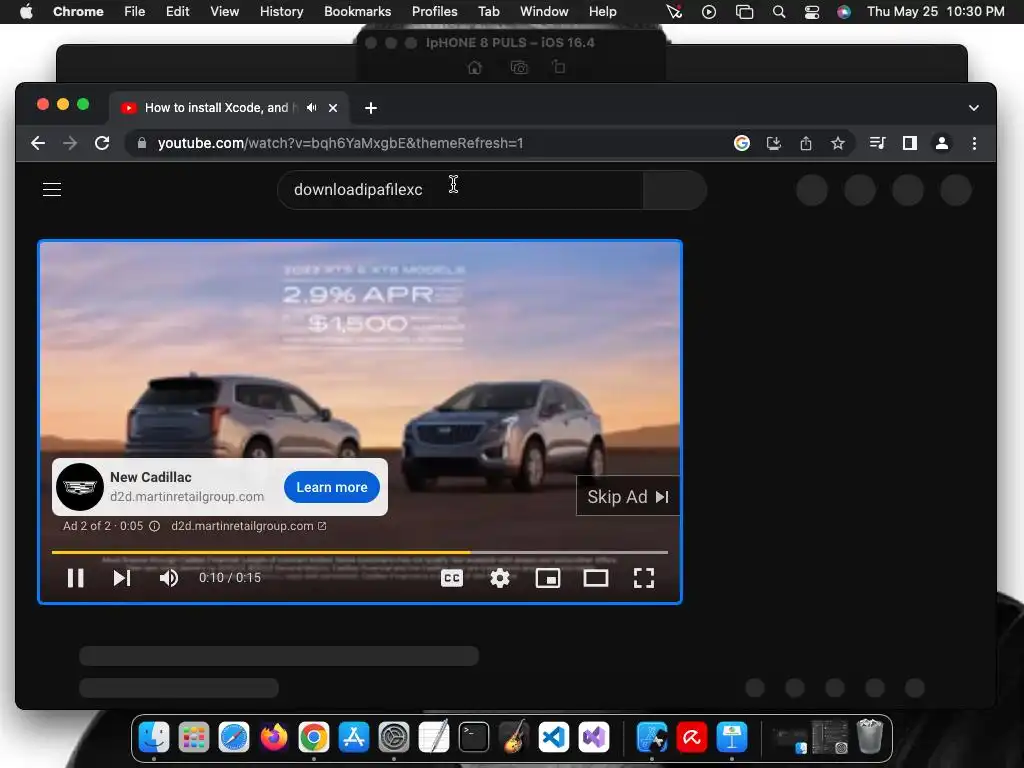1024x768 pixels.
Task: Open App Store from the Dock
Action: pyautogui.click(x=354, y=737)
